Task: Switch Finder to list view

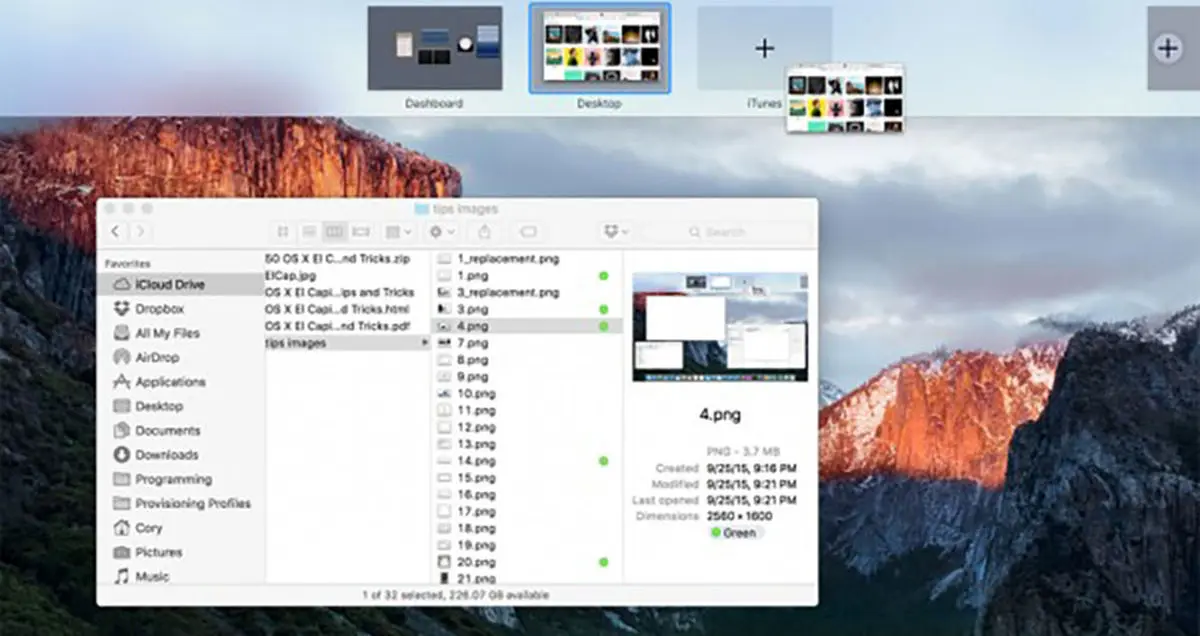Action: (309, 230)
